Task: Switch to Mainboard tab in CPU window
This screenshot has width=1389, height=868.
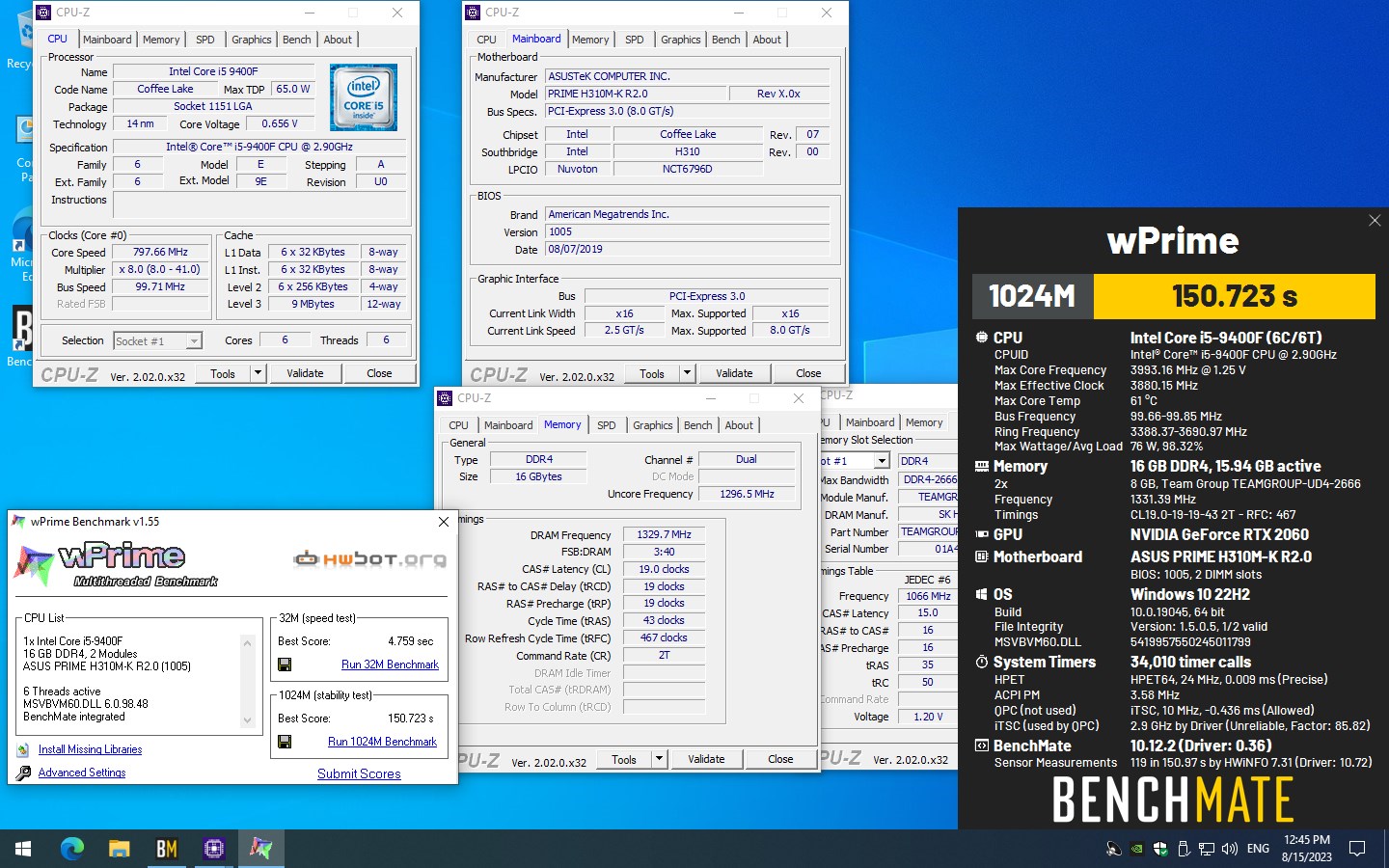Action: (x=107, y=40)
